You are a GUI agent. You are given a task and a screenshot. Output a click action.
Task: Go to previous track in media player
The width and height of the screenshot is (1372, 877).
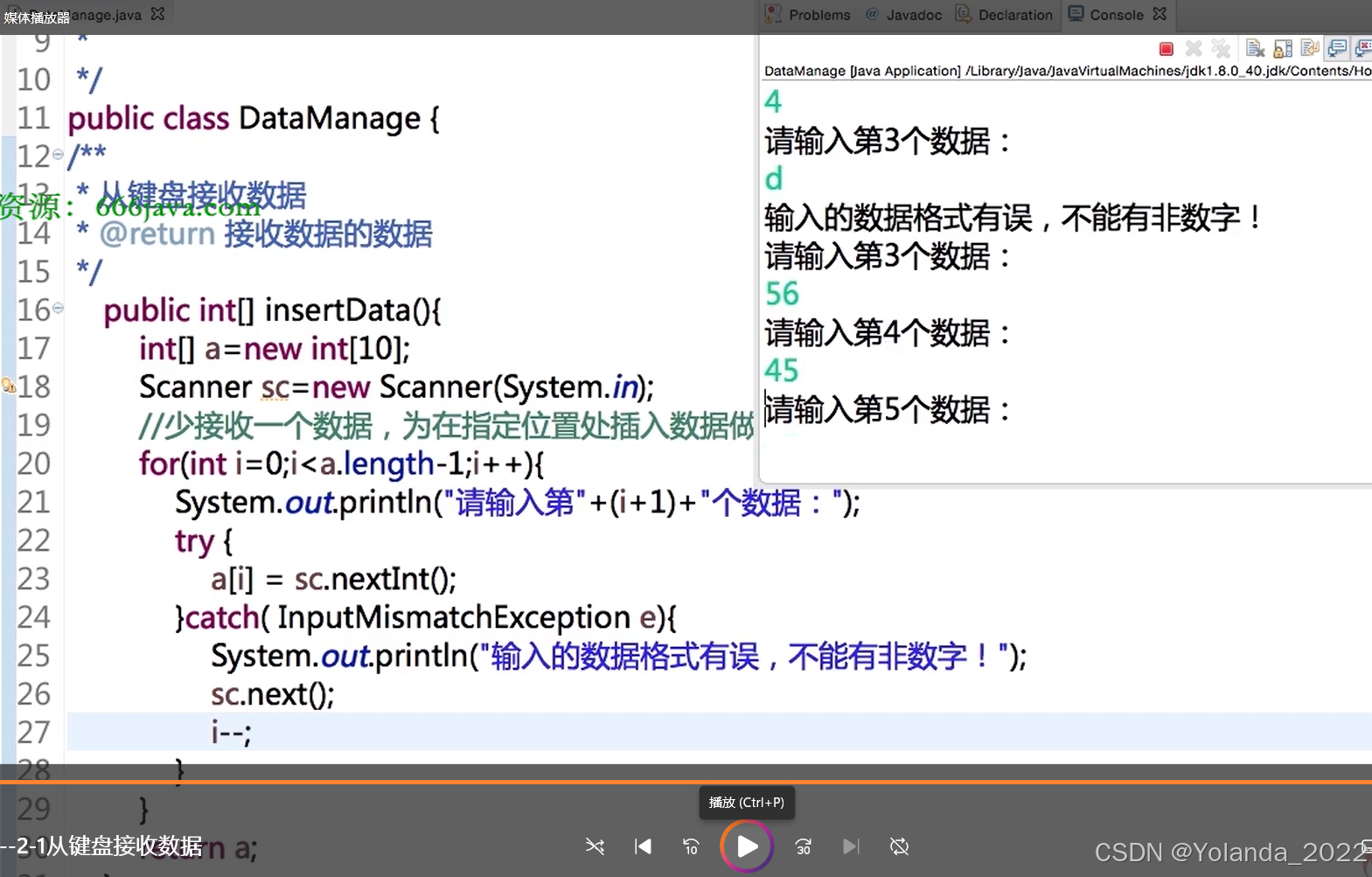click(643, 846)
